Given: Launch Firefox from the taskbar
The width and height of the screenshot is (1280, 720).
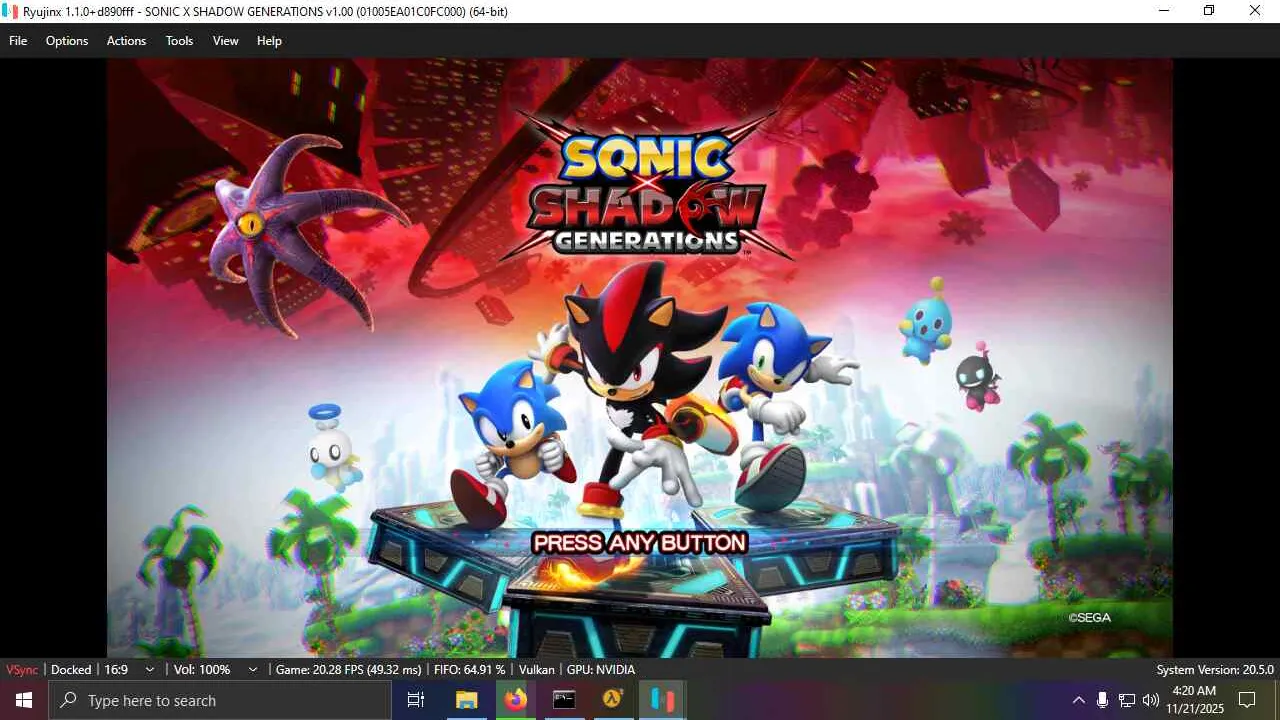Looking at the screenshot, I should click(515, 700).
